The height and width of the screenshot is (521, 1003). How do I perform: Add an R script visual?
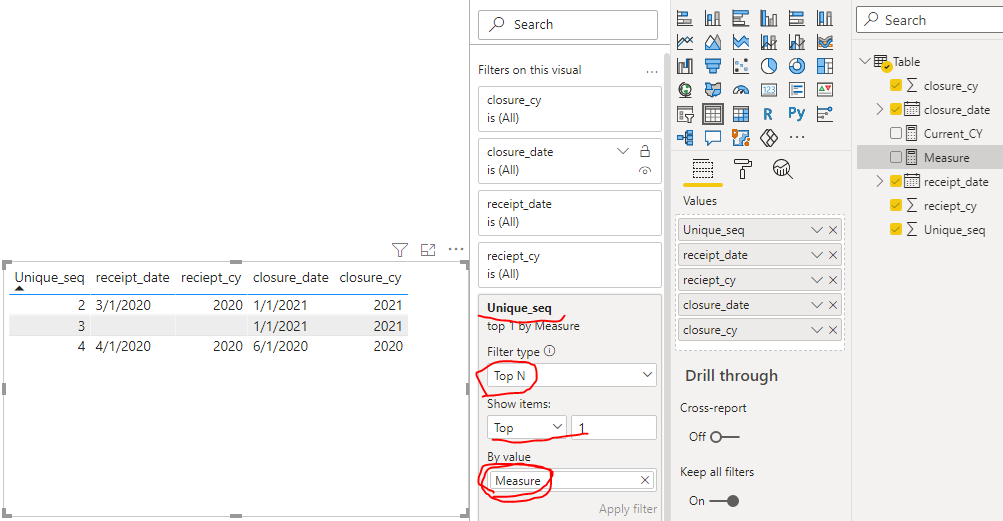click(x=769, y=114)
